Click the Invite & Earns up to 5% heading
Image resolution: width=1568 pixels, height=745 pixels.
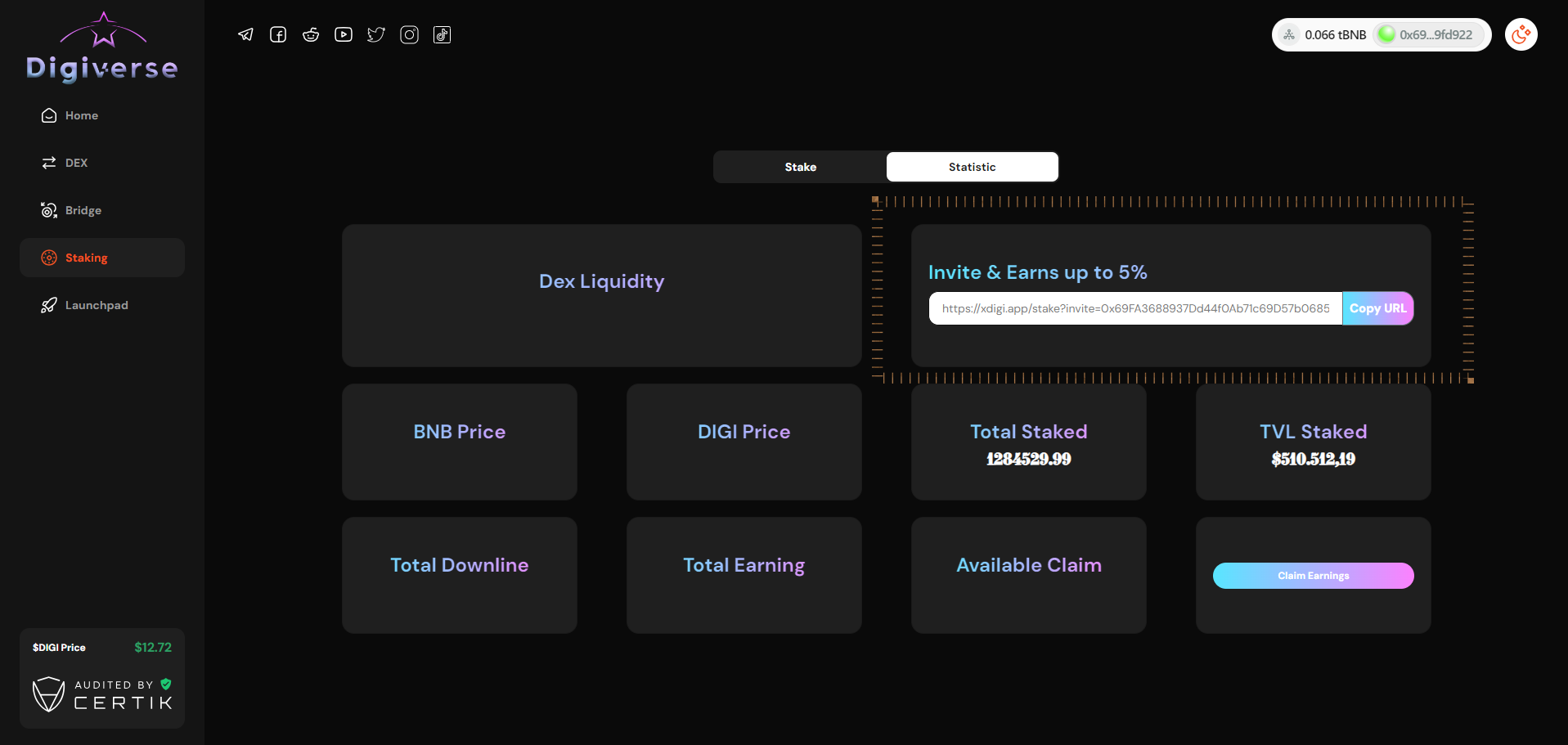[1038, 272]
